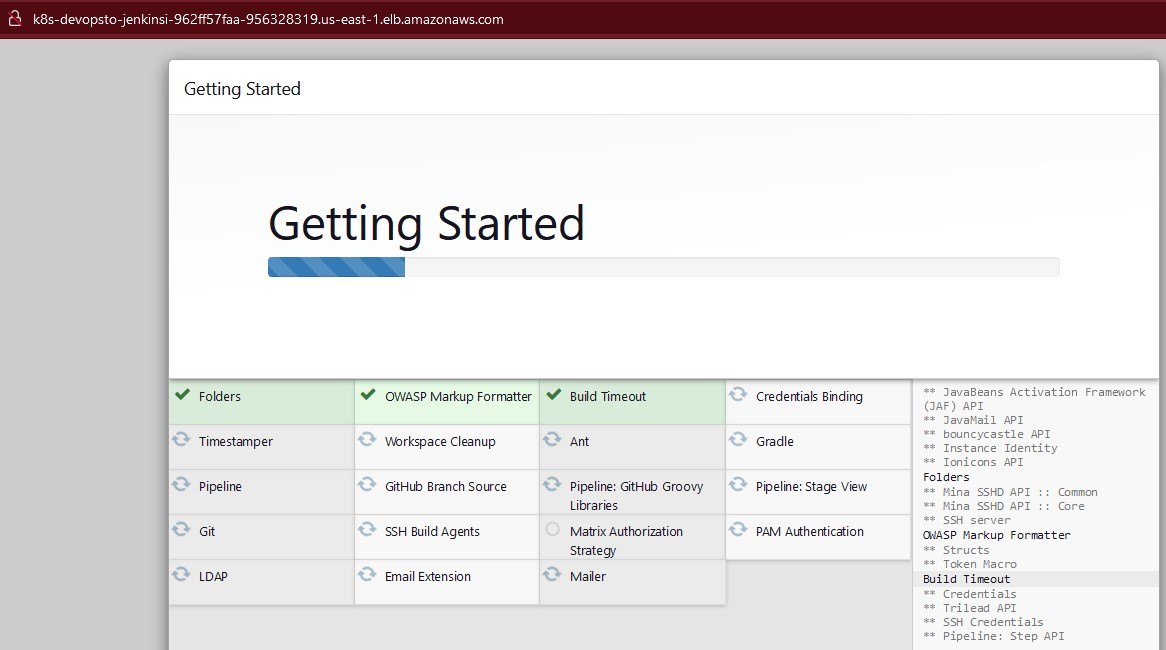This screenshot has width=1166, height=650.
Task: Click the Gradle plugin name
Action: point(774,442)
